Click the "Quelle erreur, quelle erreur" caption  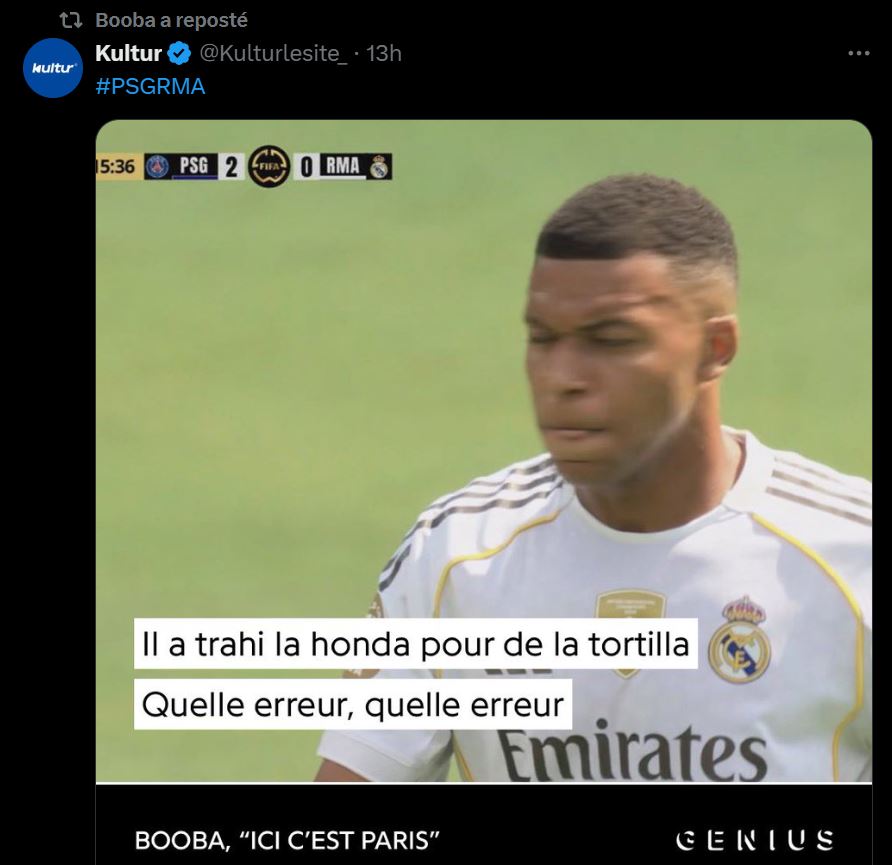point(353,705)
